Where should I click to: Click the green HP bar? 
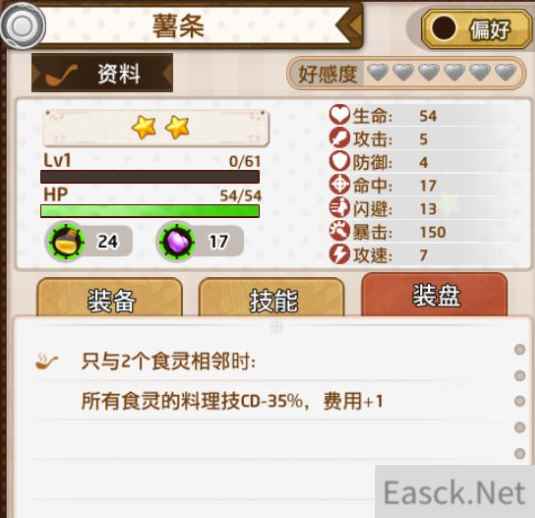click(150, 211)
